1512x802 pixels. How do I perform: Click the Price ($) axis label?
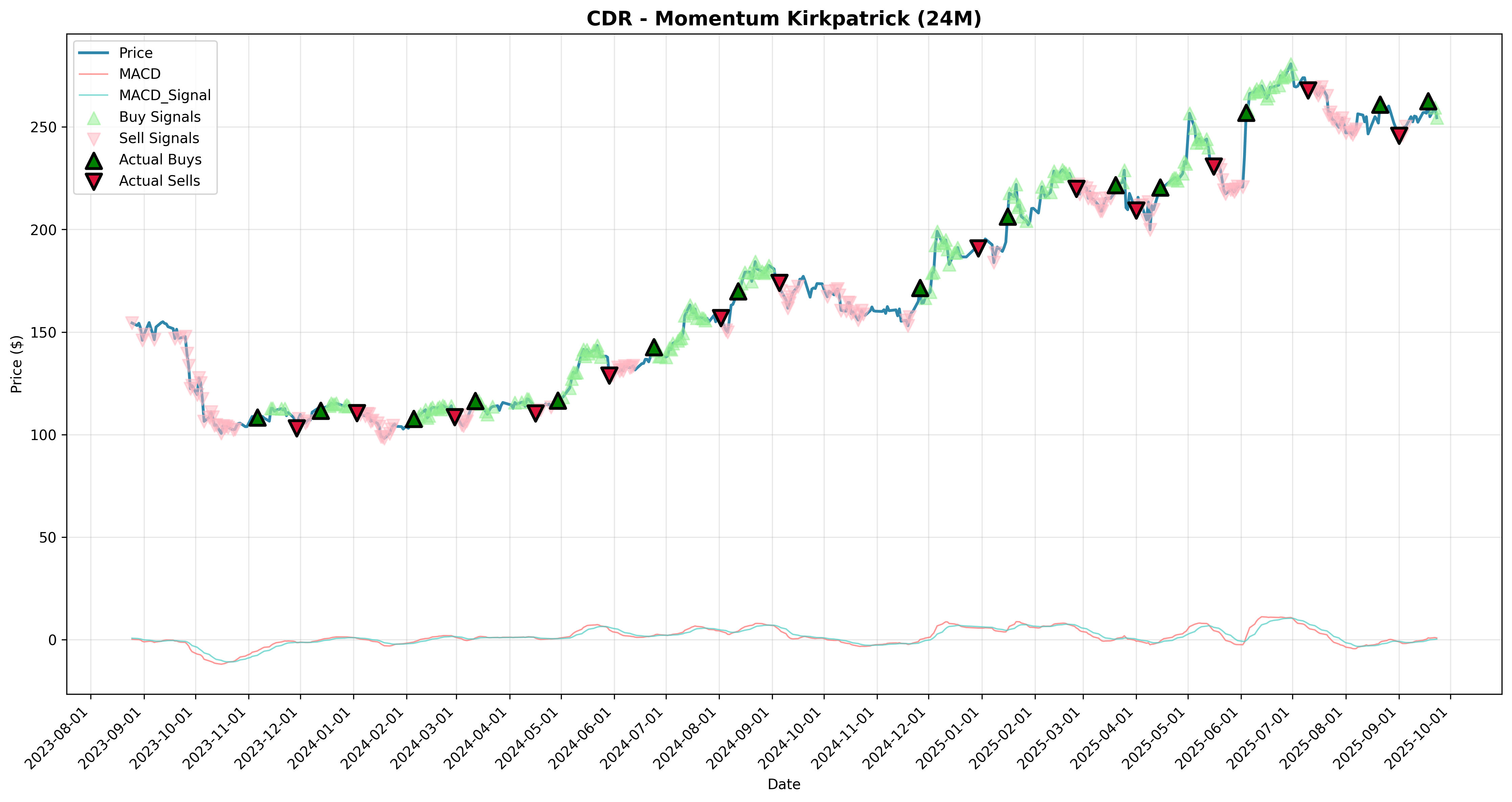pos(17,364)
